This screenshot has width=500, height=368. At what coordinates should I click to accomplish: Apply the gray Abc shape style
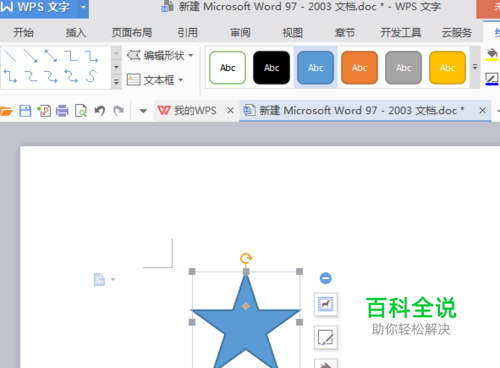click(404, 68)
